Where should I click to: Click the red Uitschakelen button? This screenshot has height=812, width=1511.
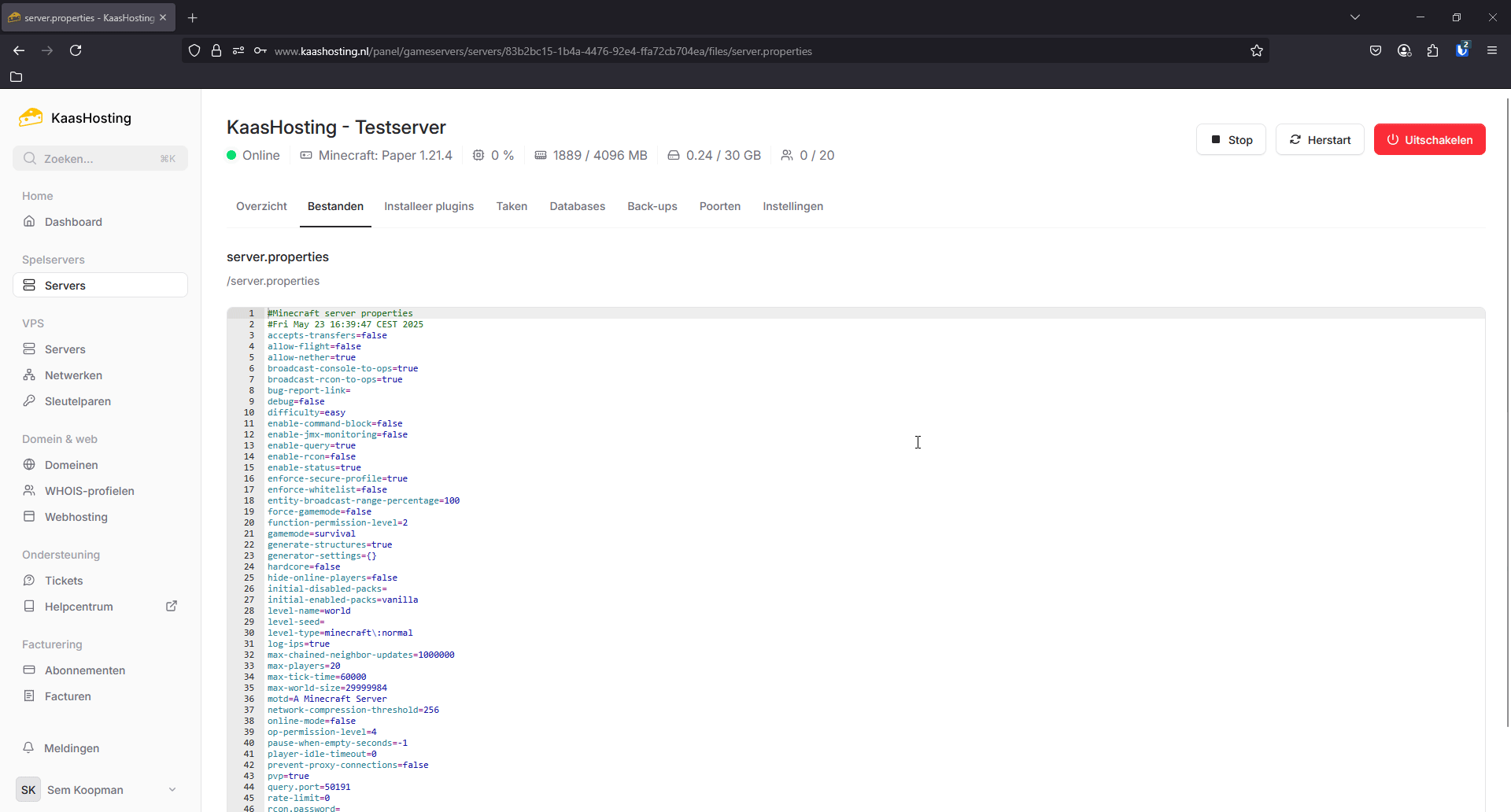pyautogui.click(x=1429, y=140)
